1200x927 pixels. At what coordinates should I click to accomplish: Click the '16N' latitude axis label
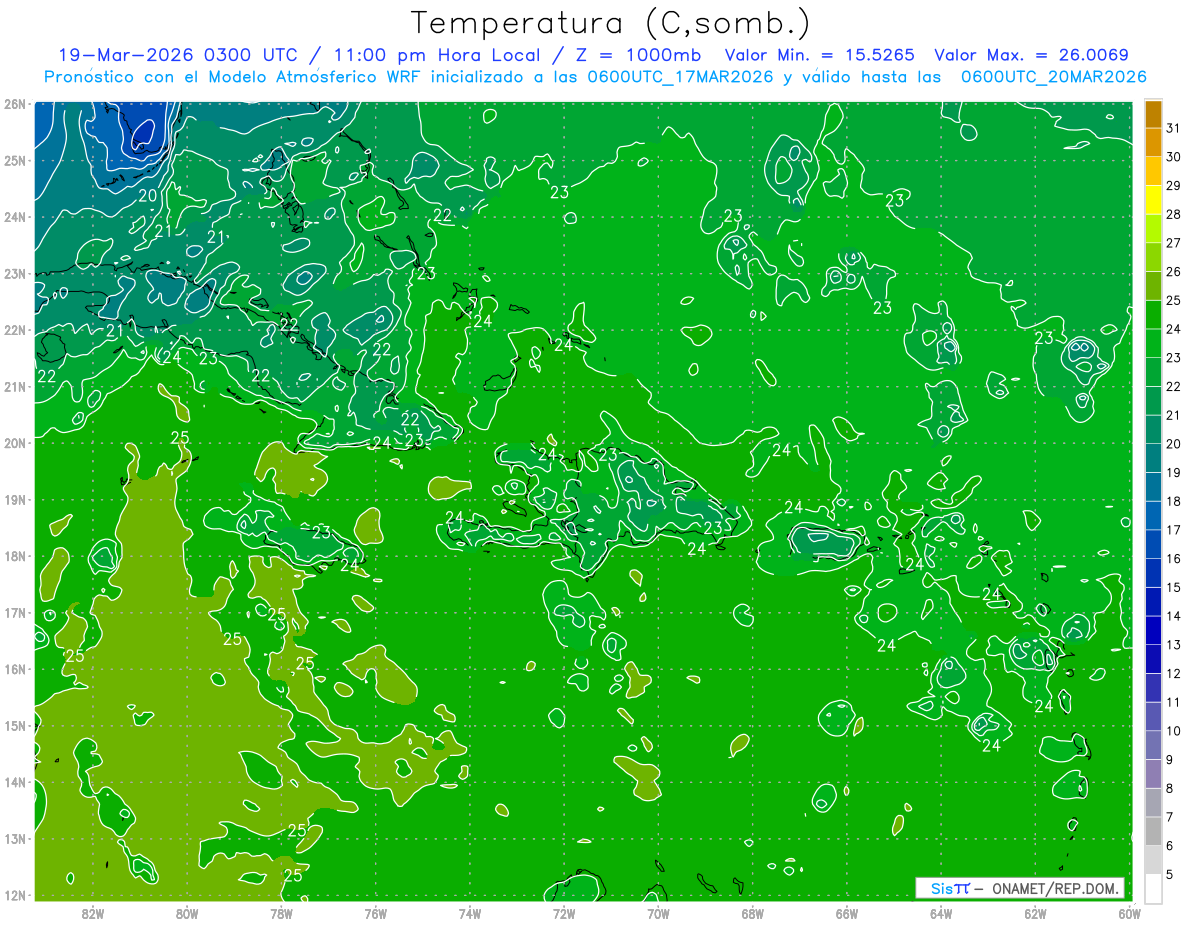(14, 669)
